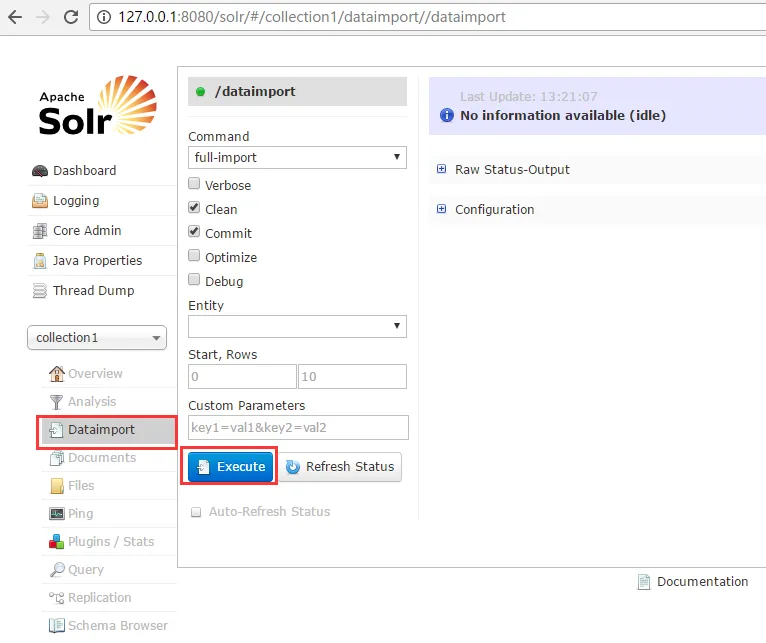Uncheck the Clean checkbox

(194, 207)
